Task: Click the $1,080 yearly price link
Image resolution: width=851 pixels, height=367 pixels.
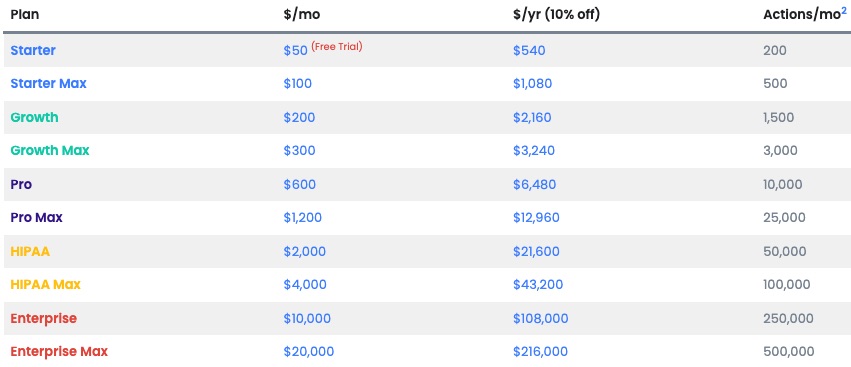Action: pos(532,84)
